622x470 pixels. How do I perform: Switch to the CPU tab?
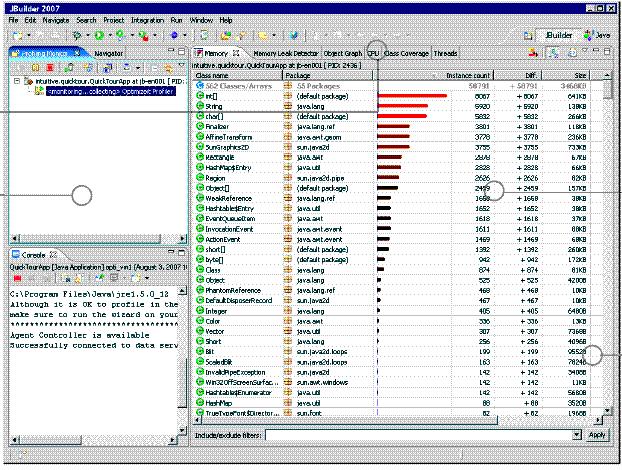click(373, 53)
